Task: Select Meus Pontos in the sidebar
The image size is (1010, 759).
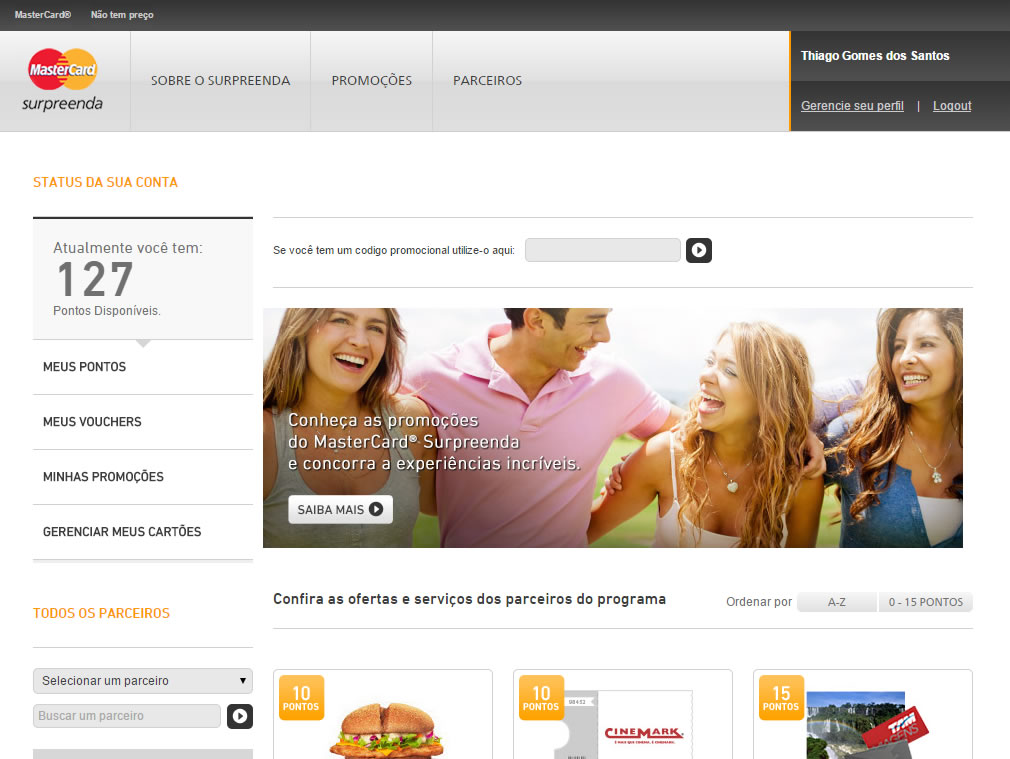Action: [x=143, y=367]
